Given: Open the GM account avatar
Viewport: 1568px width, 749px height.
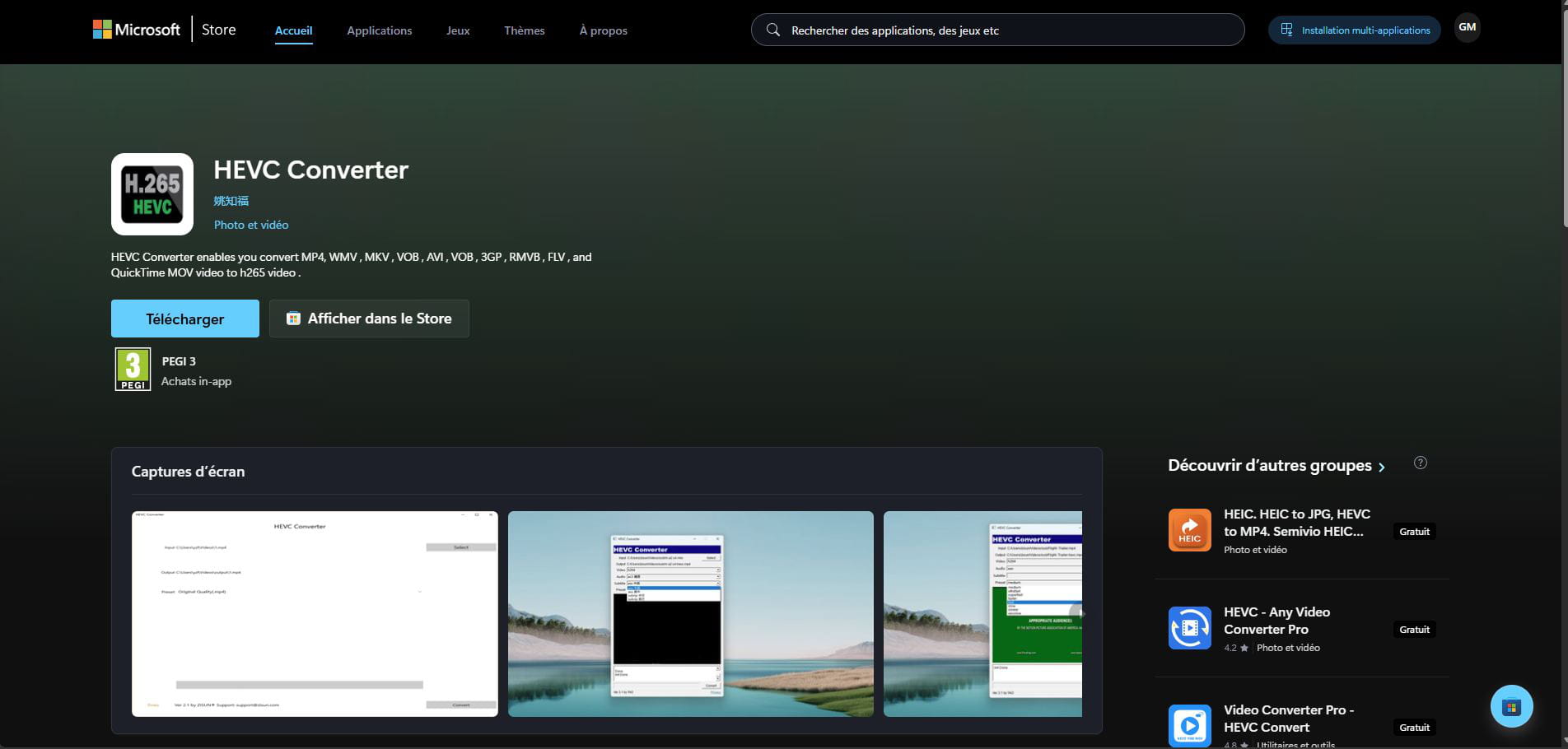Looking at the screenshot, I should (1467, 27).
